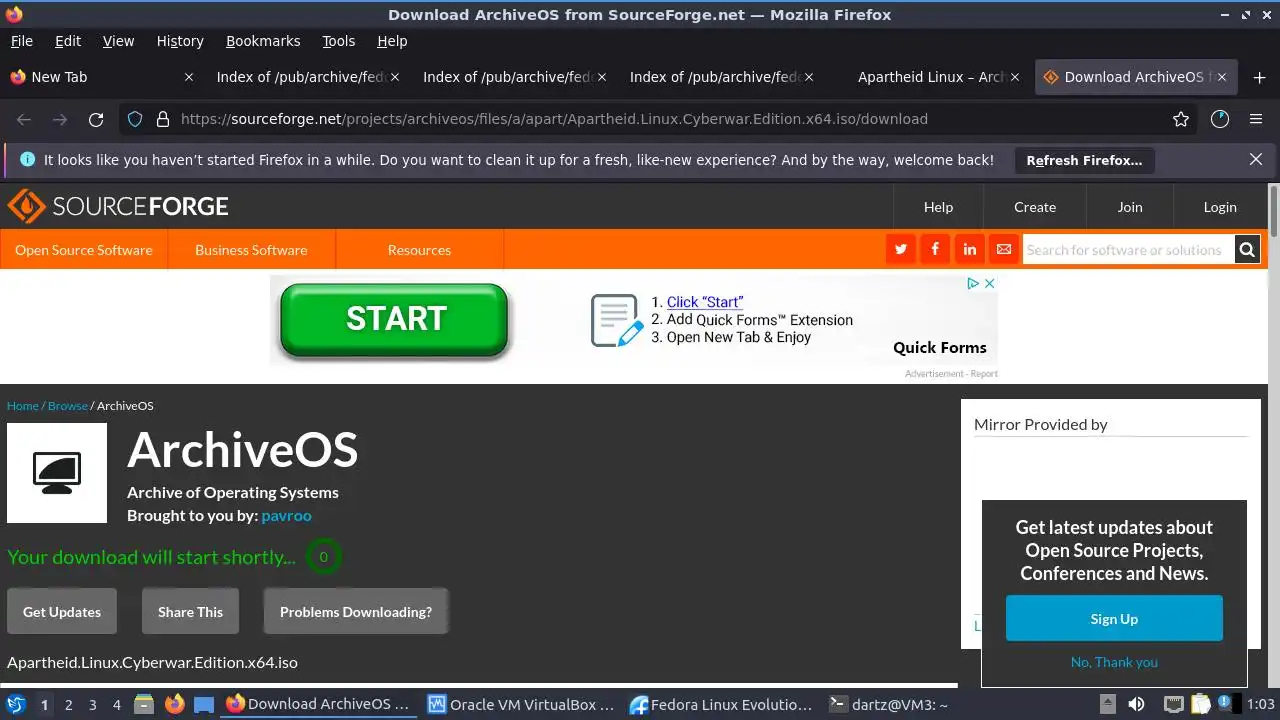Screen dimensions: 1280x720
Task: Open the Edit menu
Action: pyautogui.click(x=68, y=41)
